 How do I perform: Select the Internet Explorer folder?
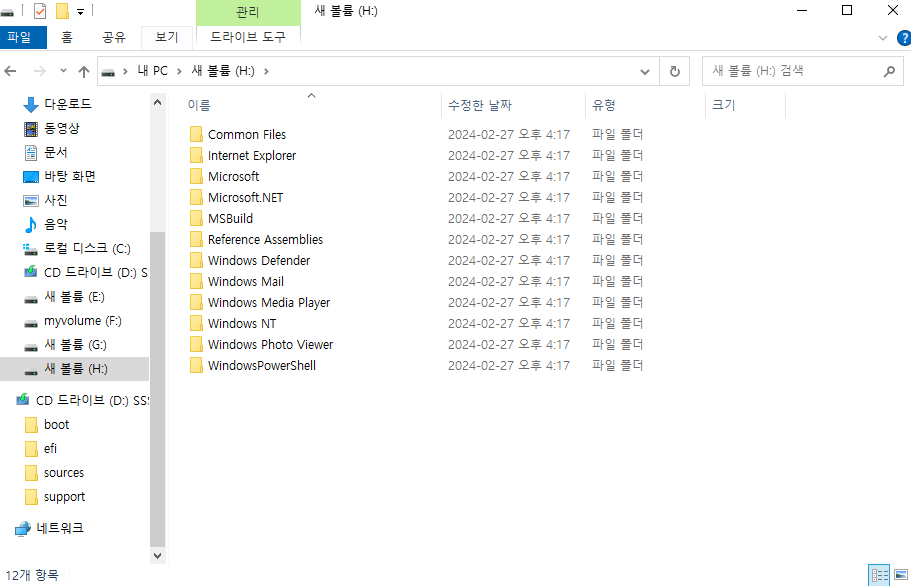pos(252,156)
